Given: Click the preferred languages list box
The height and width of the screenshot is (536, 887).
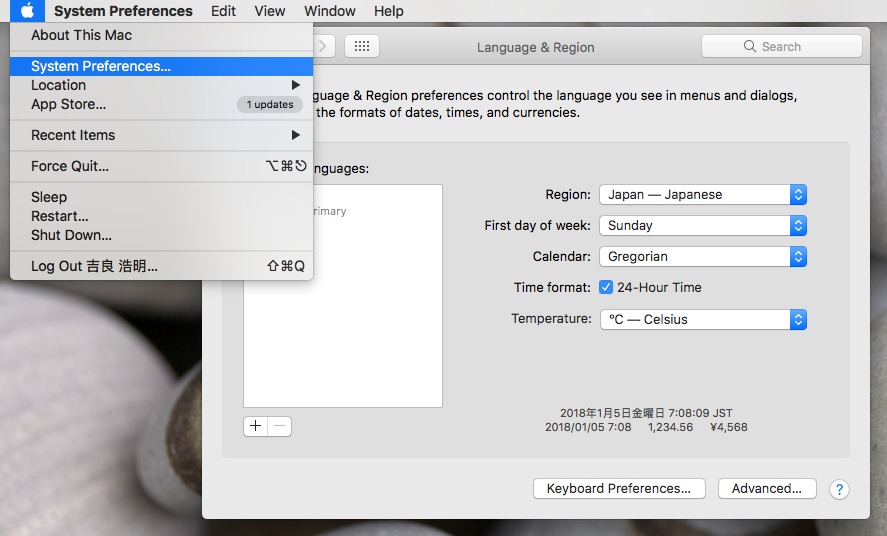Looking at the screenshot, I should [x=343, y=296].
